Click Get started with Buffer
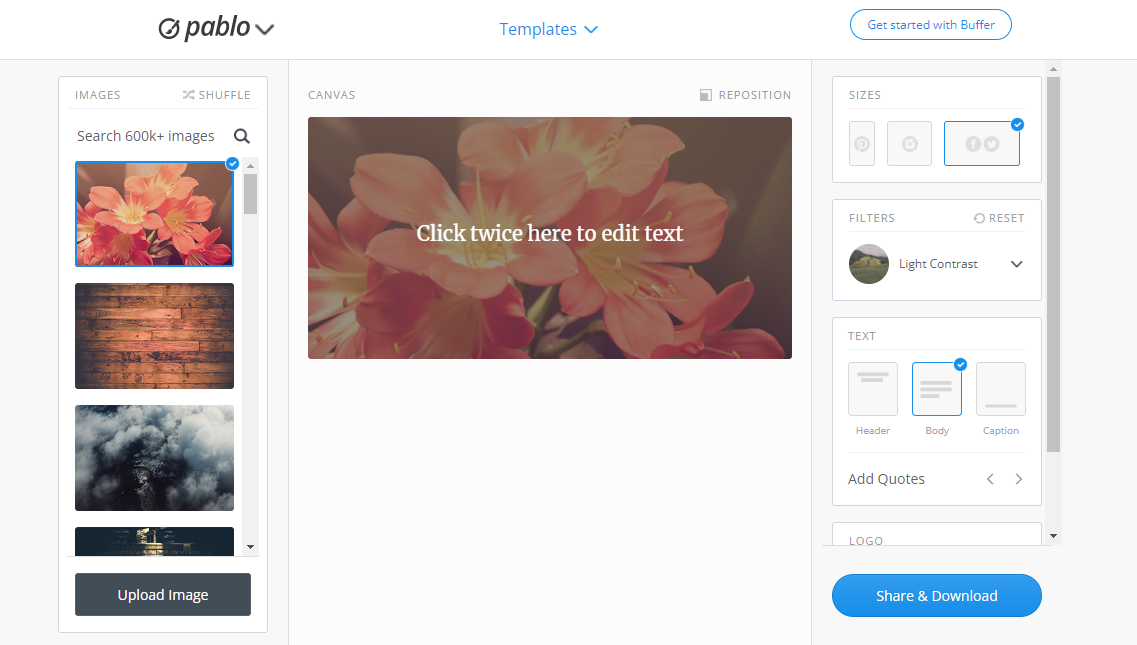 [x=931, y=25]
